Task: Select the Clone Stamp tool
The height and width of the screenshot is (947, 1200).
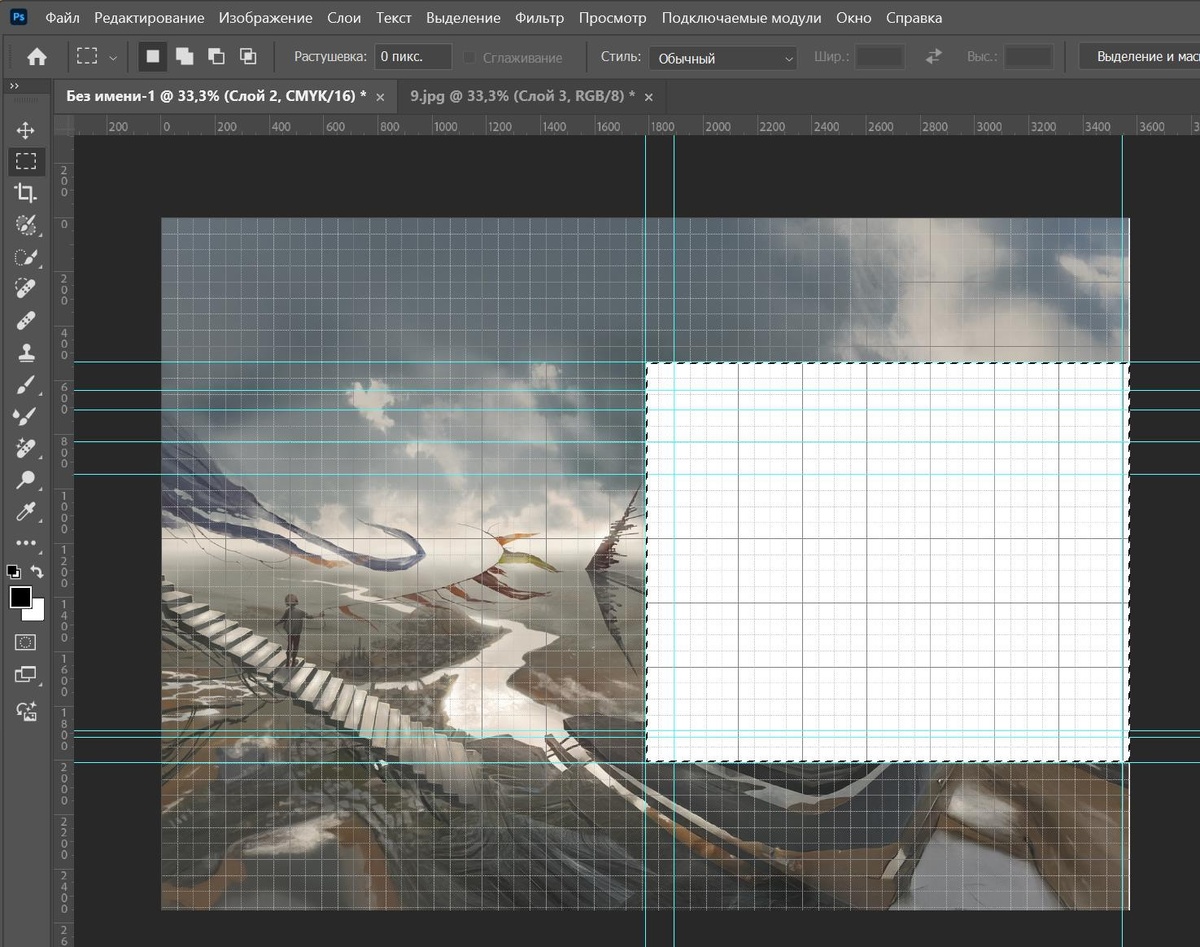Action: click(x=26, y=353)
